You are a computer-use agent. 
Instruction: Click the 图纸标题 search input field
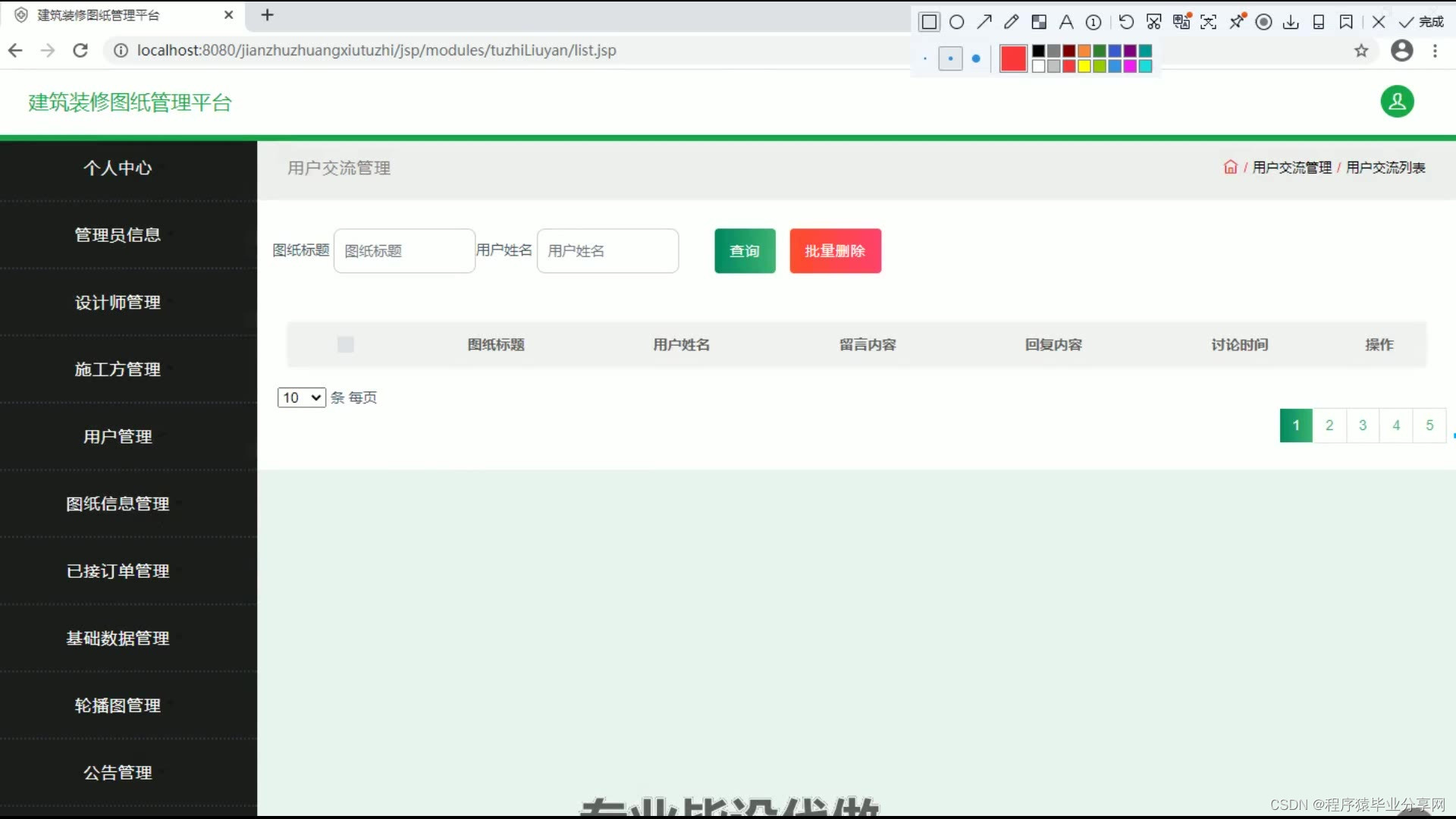click(404, 251)
